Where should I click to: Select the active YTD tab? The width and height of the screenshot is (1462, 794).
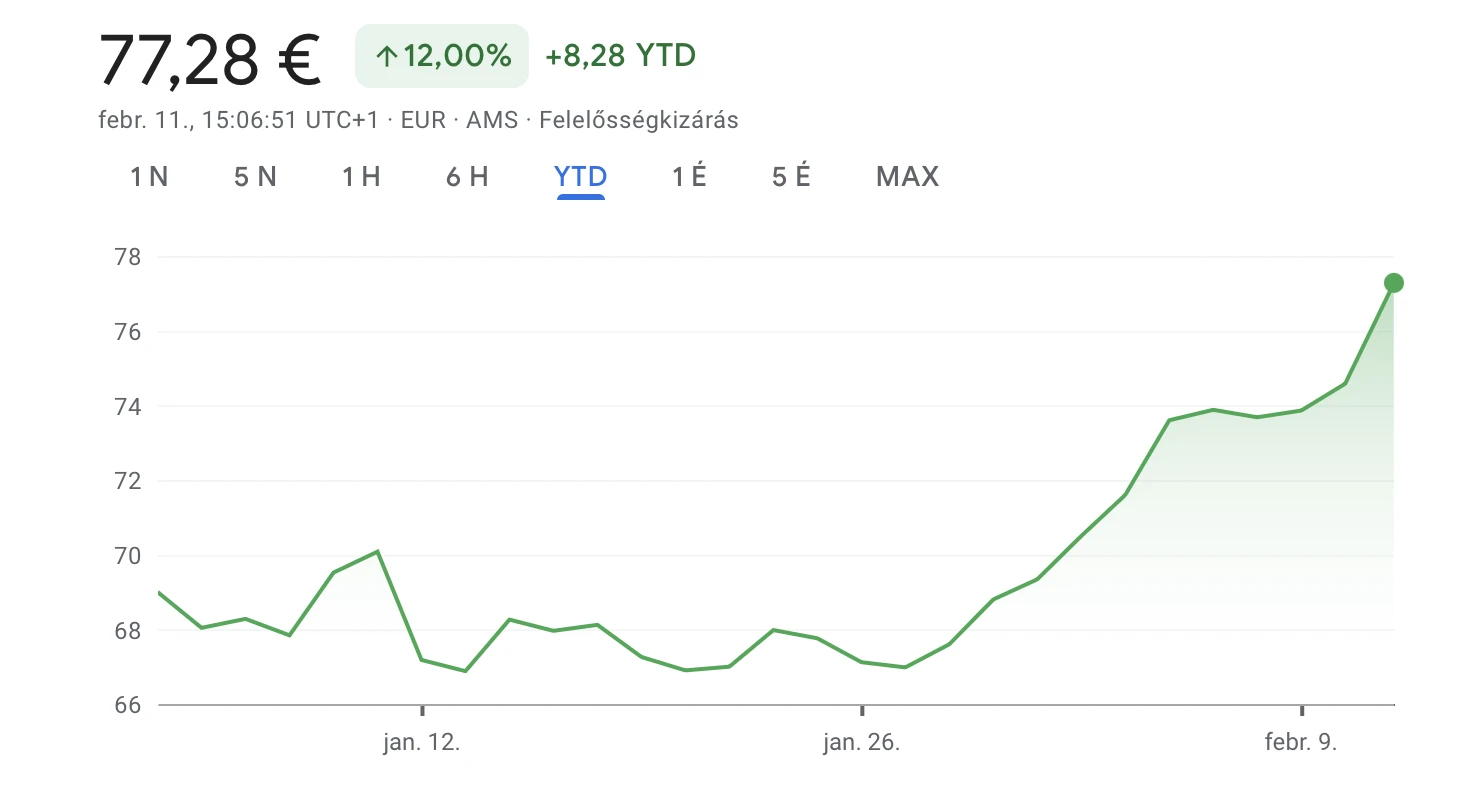(x=581, y=177)
